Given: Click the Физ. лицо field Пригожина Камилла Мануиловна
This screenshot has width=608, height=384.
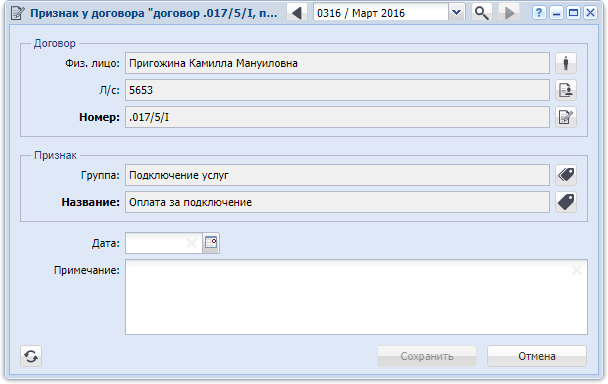Looking at the screenshot, I should tap(337, 63).
